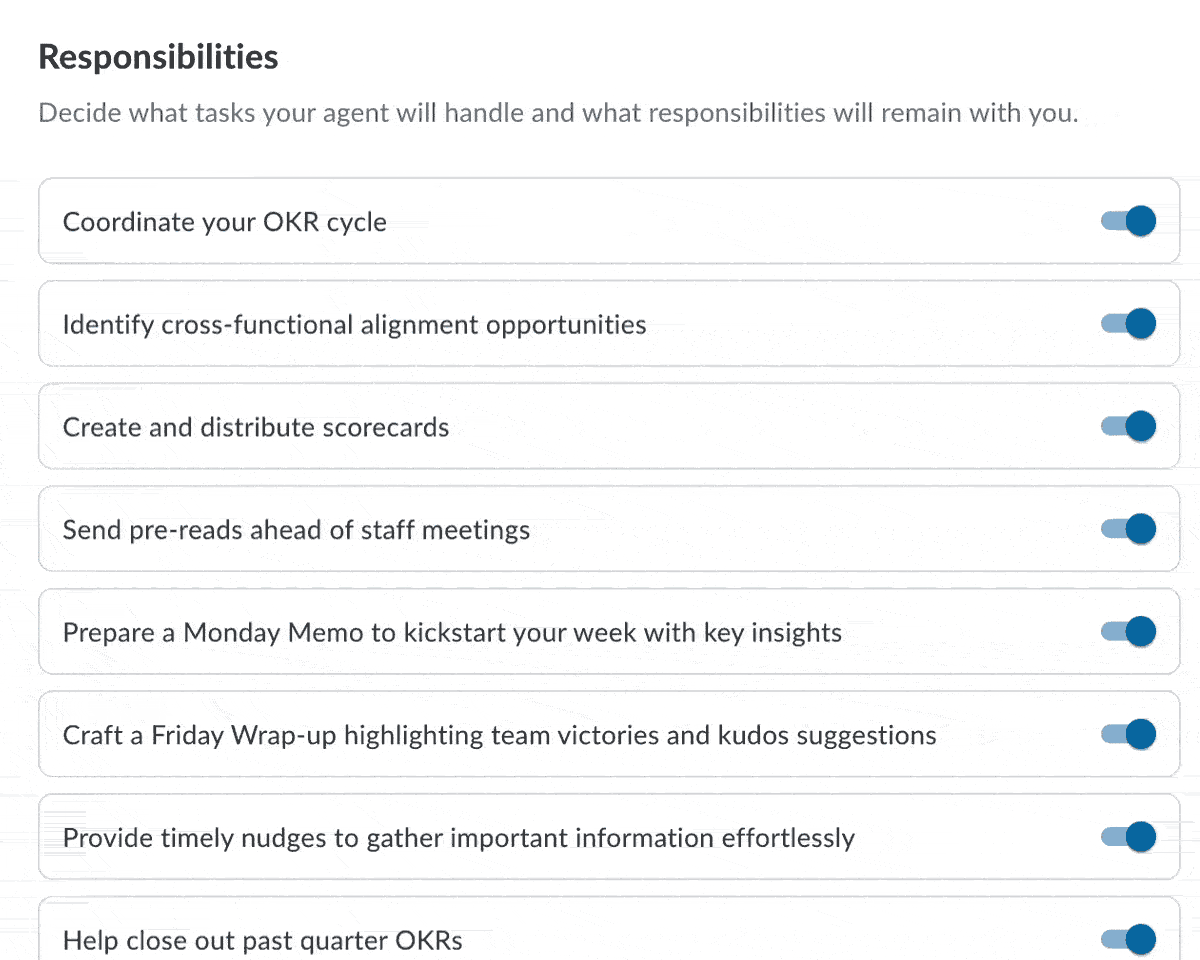Disable the Coordinate your OKR cycle toggle
Screen dimensions: 1200x960
tap(1128, 221)
